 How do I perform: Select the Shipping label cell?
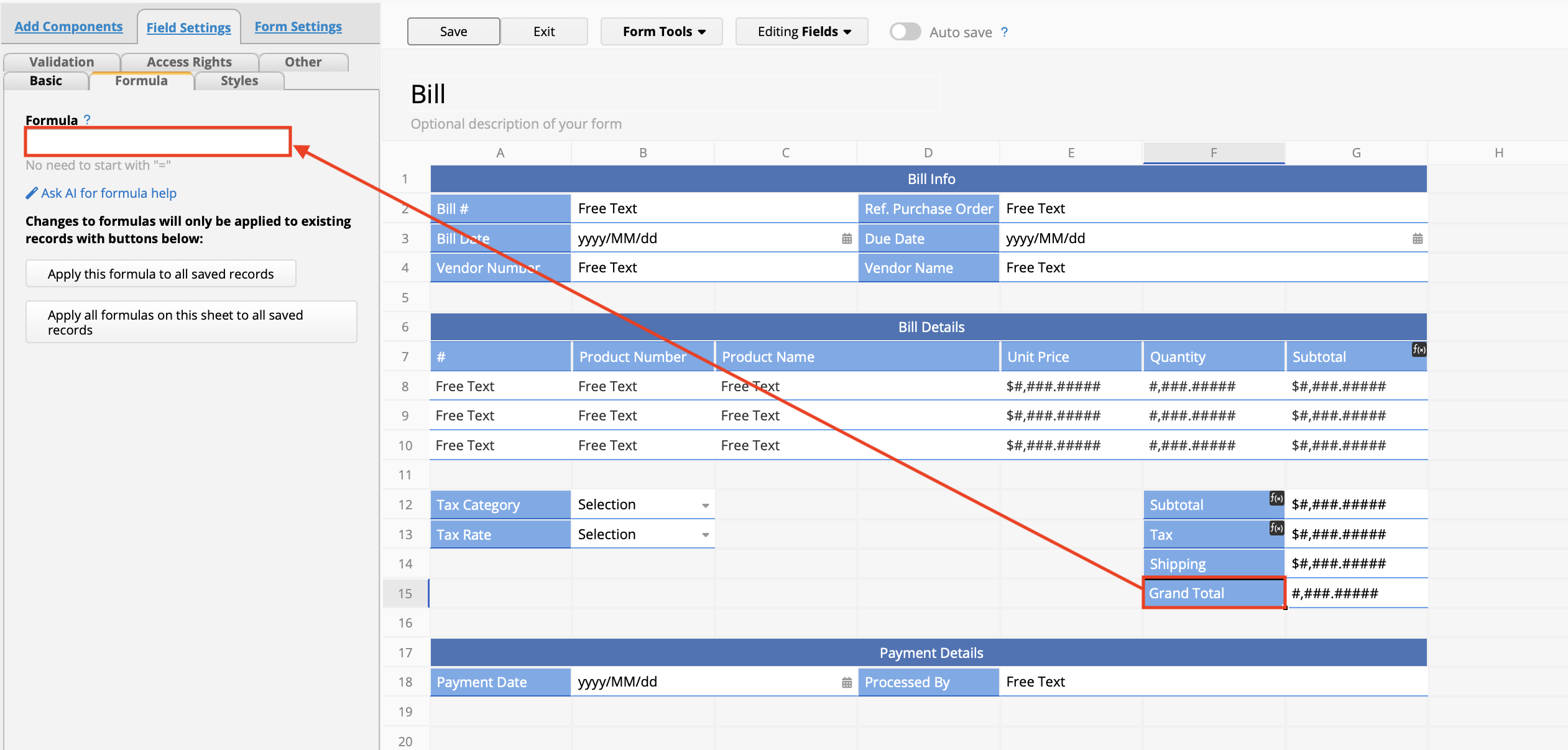pos(1214,563)
